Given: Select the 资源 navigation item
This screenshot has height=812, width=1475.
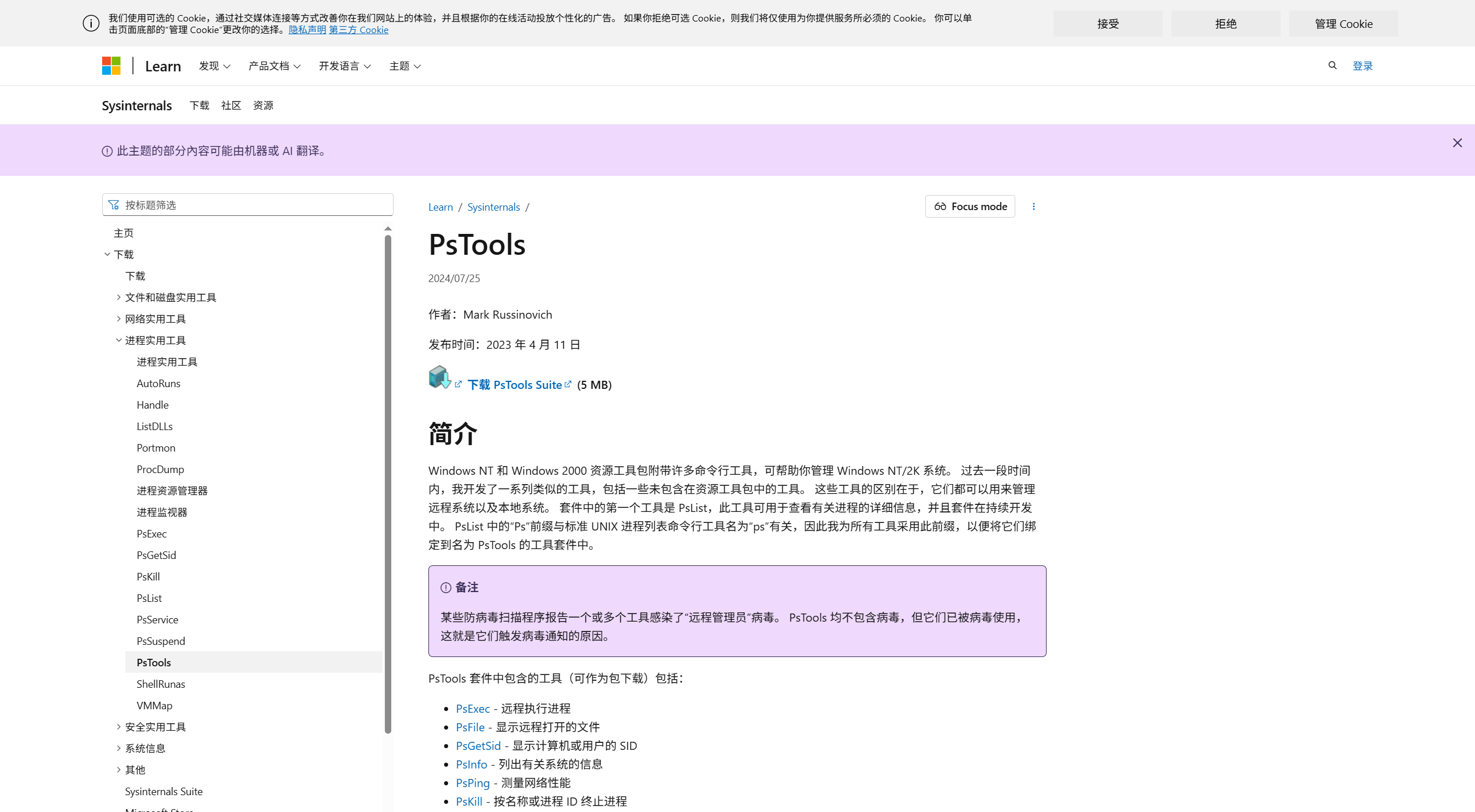Looking at the screenshot, I should click(262, 105).
